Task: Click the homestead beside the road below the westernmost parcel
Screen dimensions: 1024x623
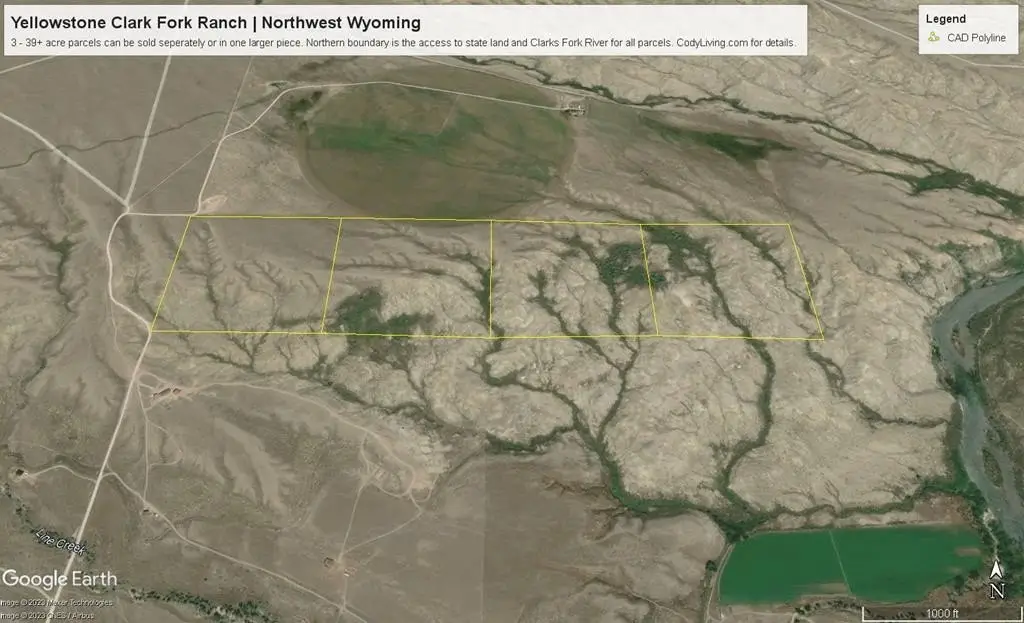Action: click(x=163, y=393)
